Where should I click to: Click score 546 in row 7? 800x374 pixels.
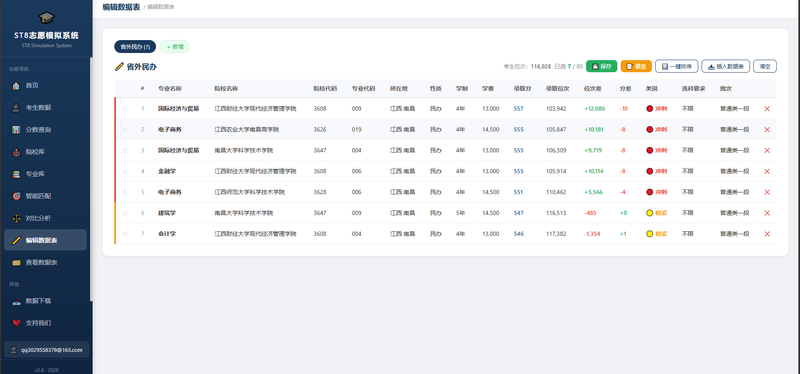point(519,234)
